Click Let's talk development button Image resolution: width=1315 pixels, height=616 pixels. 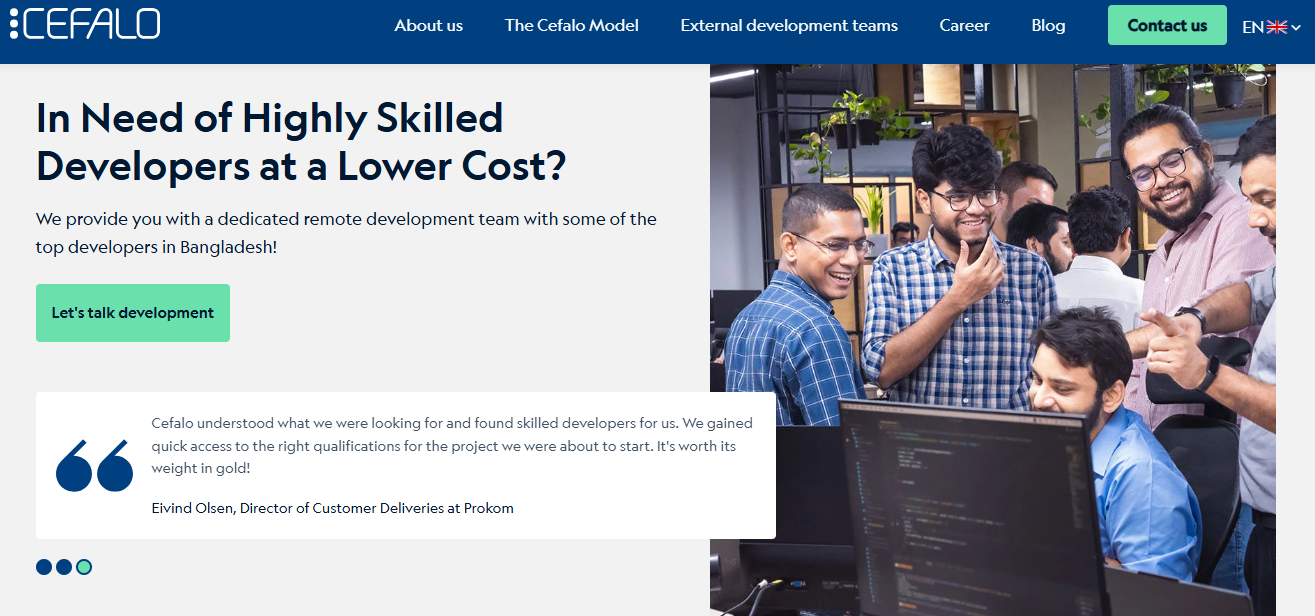(133, 313)
